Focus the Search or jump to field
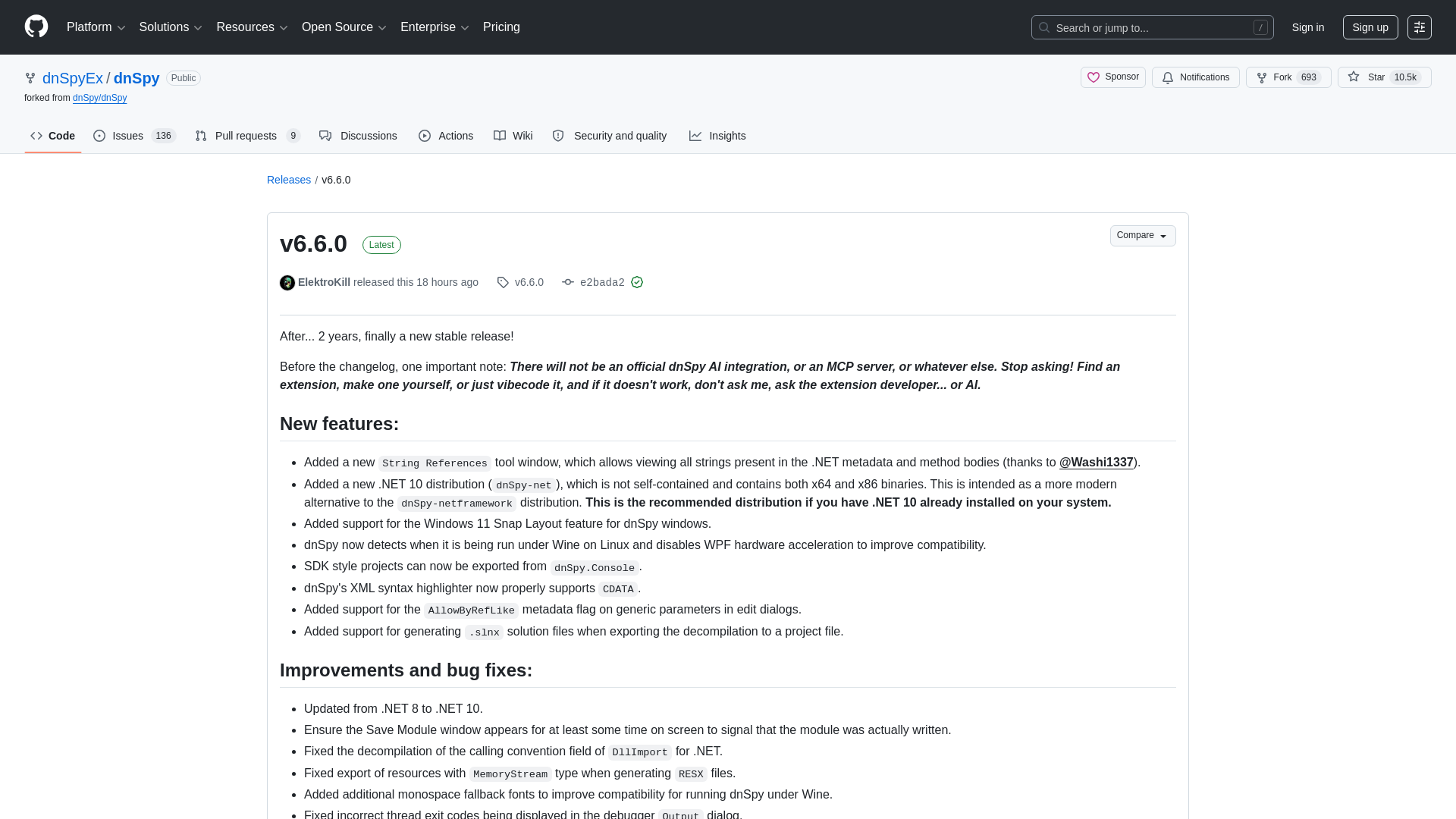 1152,27
